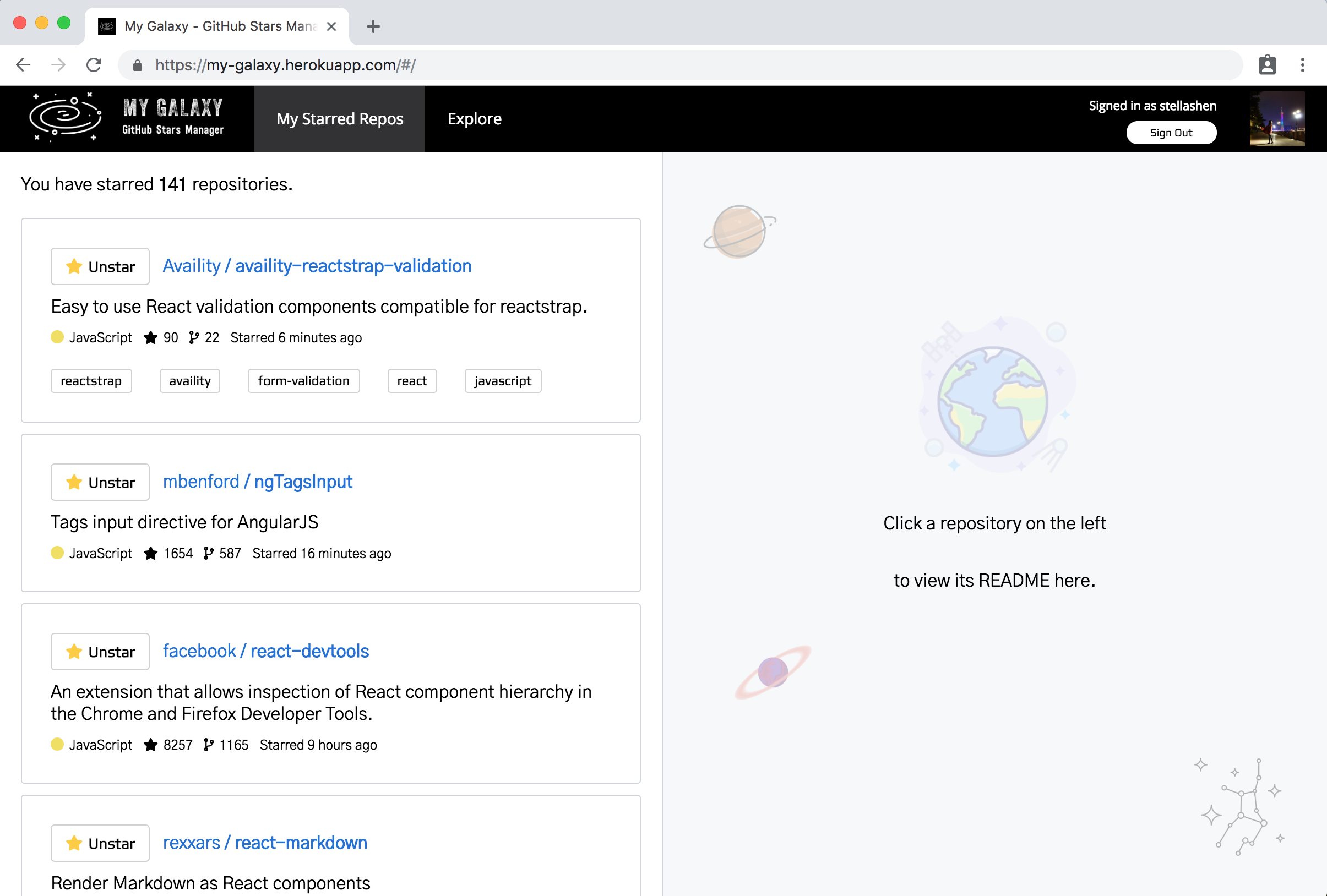This screenshot has width=1327, height=896.
Task: Select the My Starred Repos tab
Action: coord(339,119)
